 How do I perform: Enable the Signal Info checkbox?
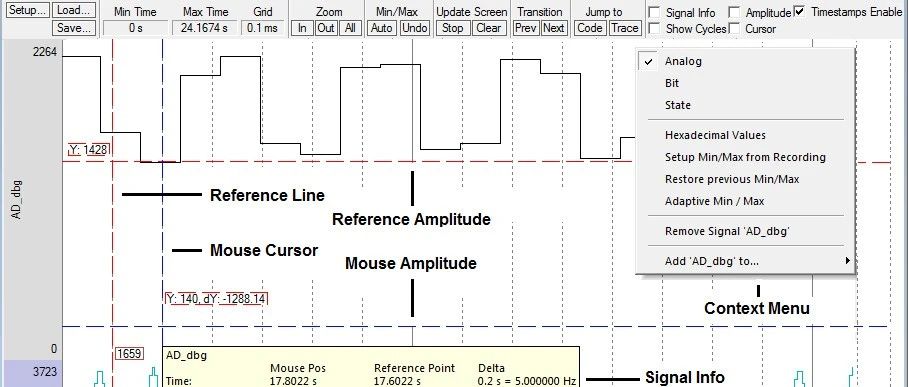(x=654, y=12)
